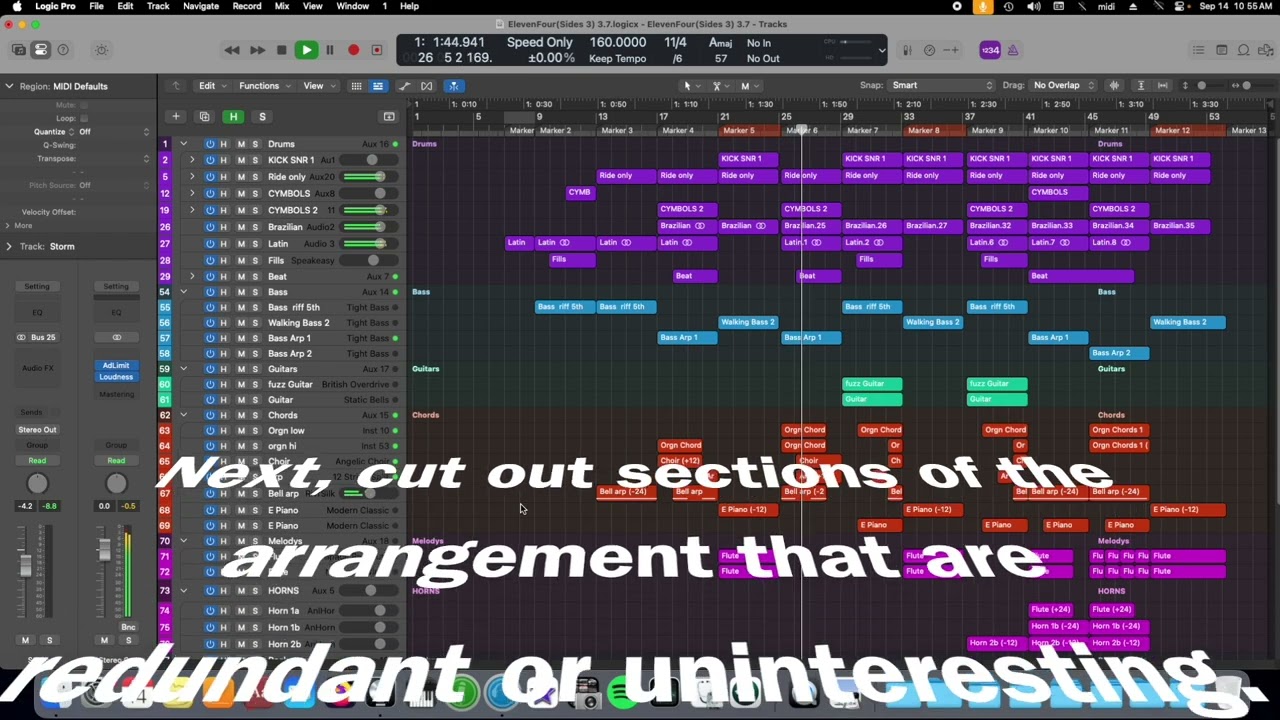1280x720 pixels.
Task: Click the Rewind transport button
Action: 232,50
